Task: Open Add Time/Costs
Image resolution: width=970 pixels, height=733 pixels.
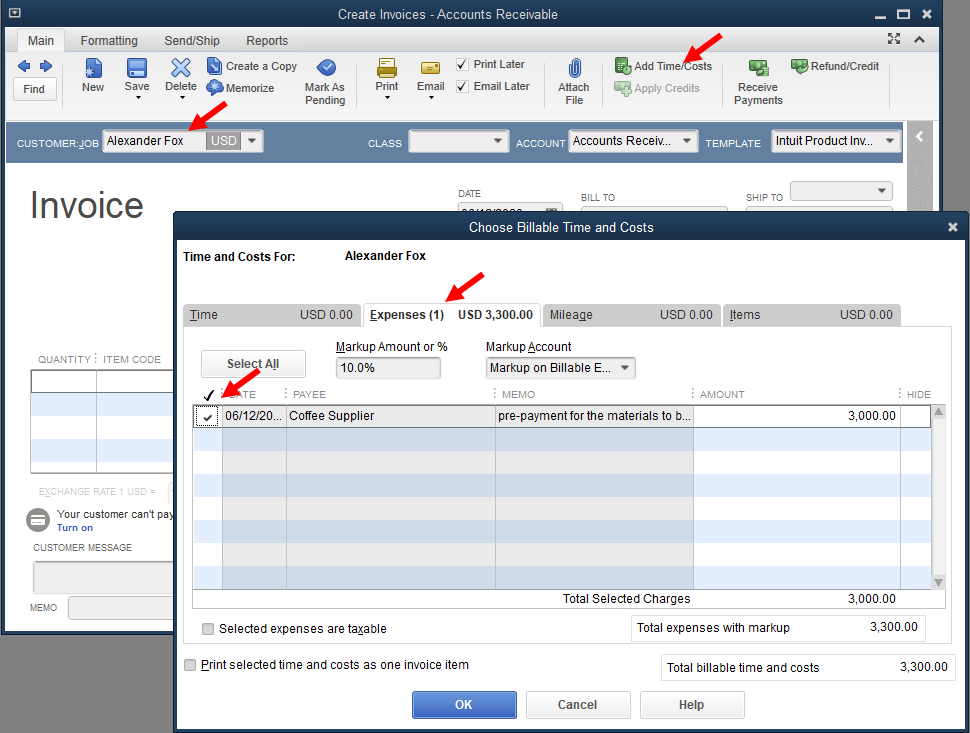Action: point(663,66)
